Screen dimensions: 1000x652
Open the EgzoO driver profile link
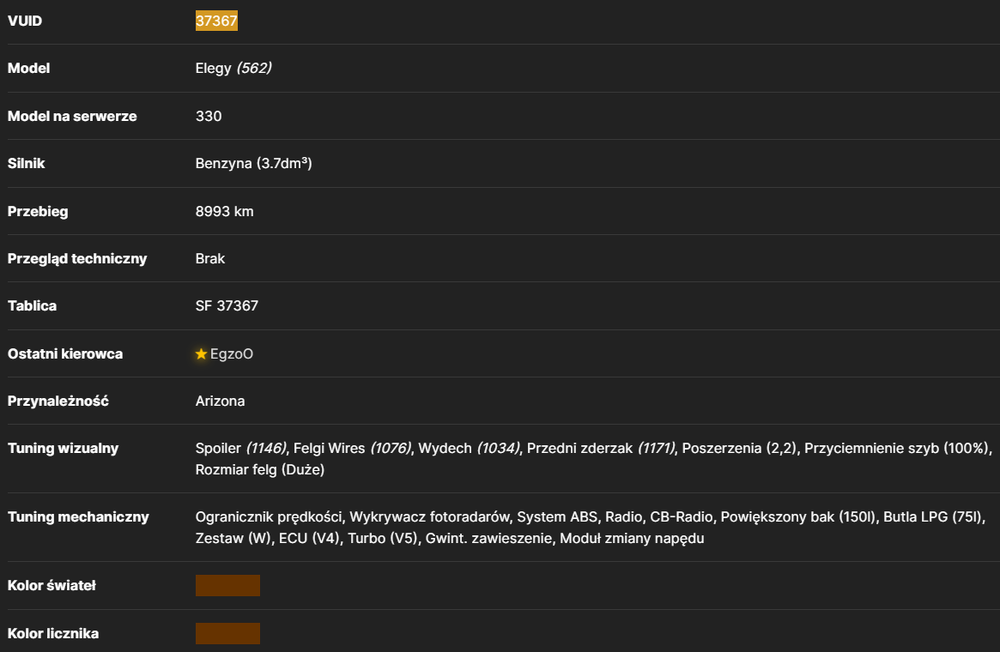pyautogui.click(x=232, y=354)
